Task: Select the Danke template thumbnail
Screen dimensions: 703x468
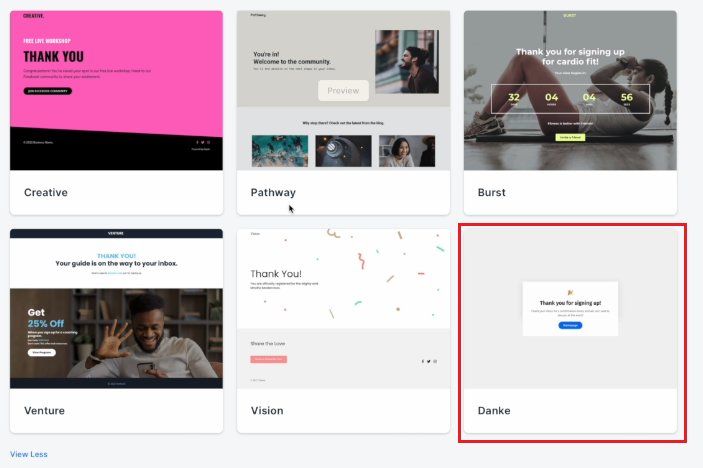Action: tap(570, 309)
